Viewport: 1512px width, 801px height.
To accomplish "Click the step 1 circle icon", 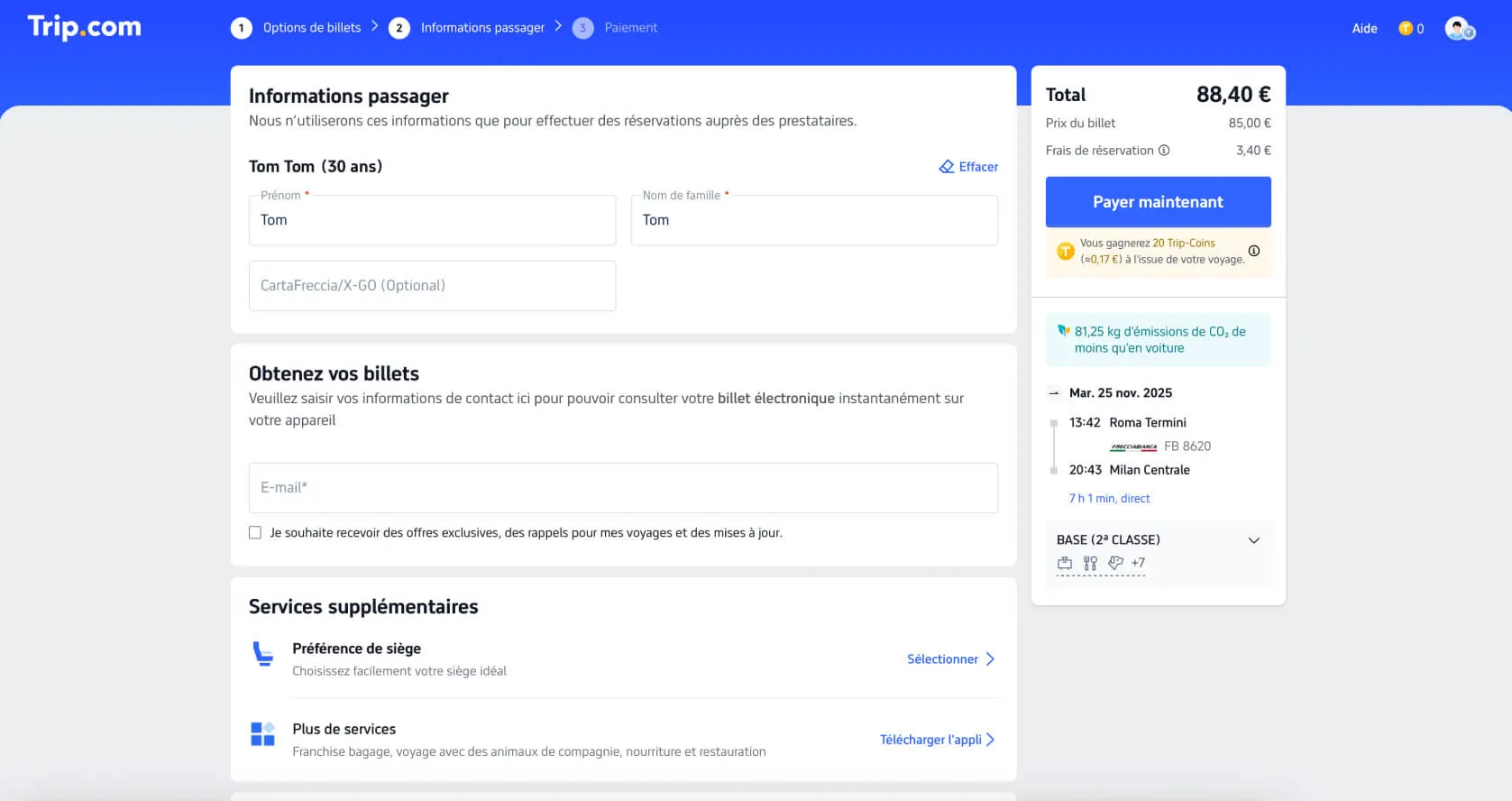I will (241, 28).
